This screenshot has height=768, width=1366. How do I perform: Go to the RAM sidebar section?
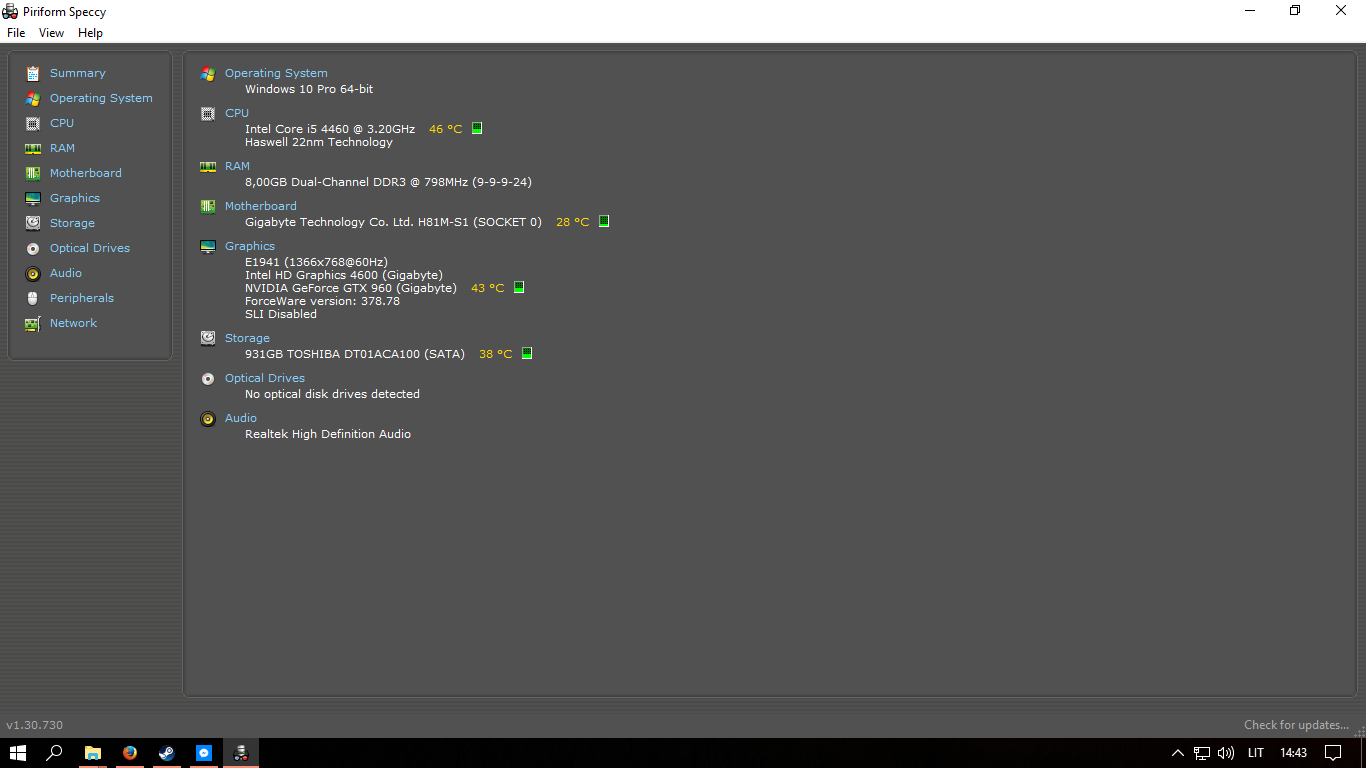coord(62,148)
